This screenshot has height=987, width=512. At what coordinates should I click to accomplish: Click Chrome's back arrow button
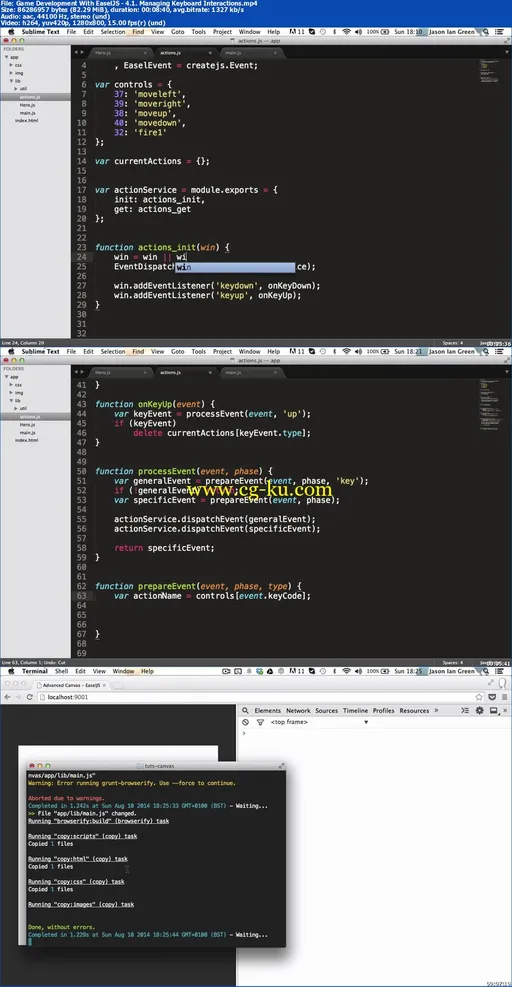tap(6, 697)
